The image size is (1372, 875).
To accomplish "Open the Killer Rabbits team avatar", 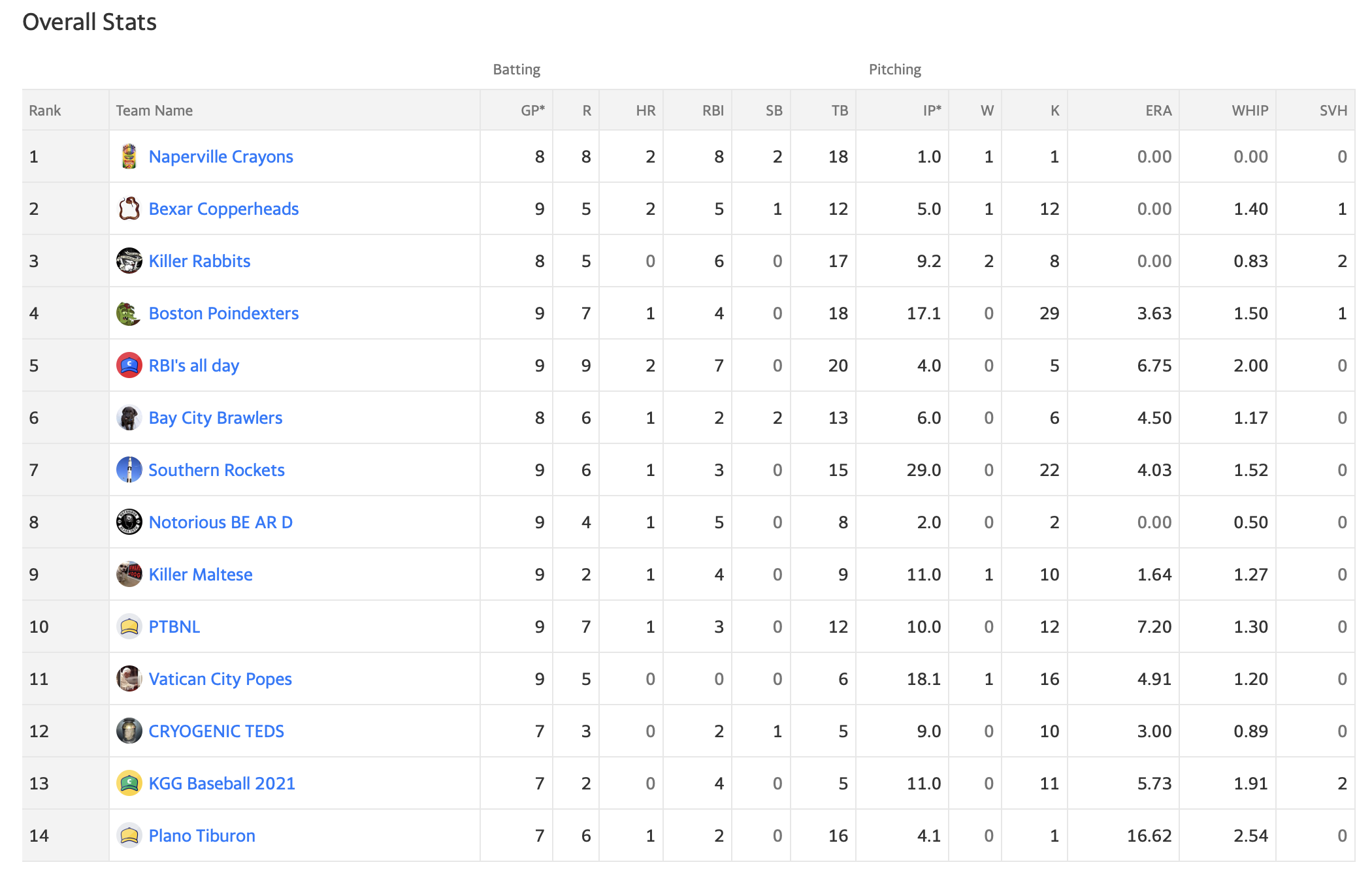I will [x=129, y=261].
